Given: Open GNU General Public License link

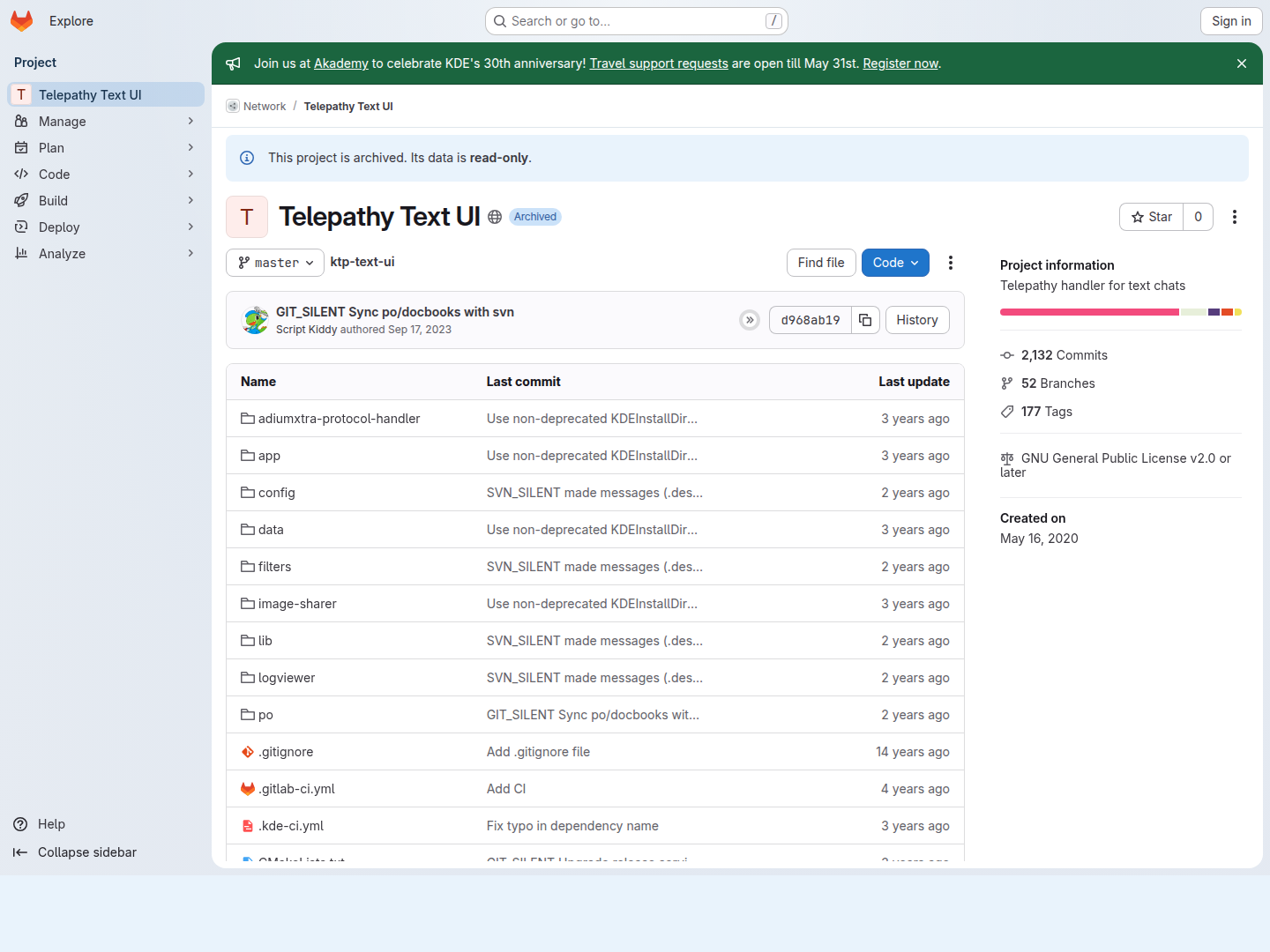Looking at the screenshot, I should point(1116,465).
